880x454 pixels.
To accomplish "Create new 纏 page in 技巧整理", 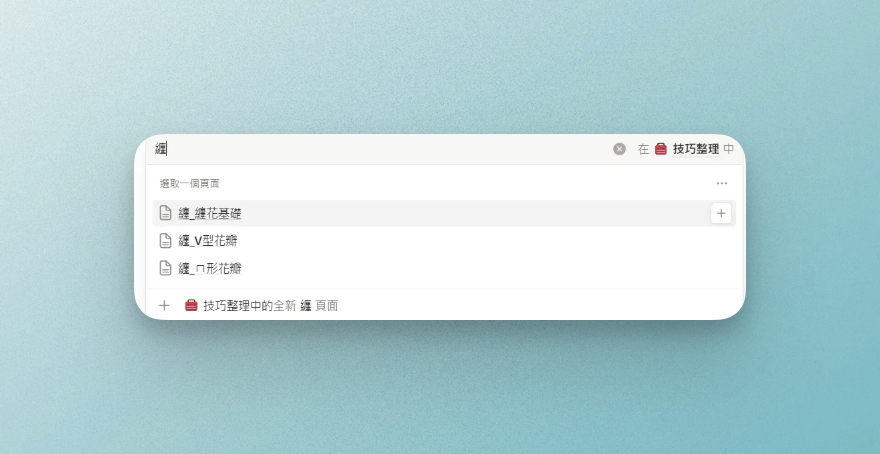I will (270, 305).
